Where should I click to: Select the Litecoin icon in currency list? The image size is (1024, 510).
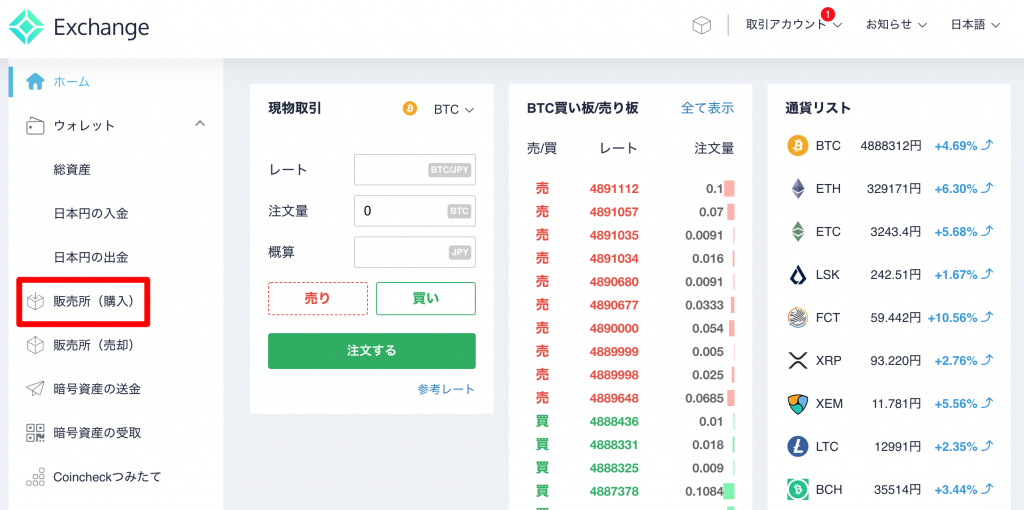click(797, 446)
